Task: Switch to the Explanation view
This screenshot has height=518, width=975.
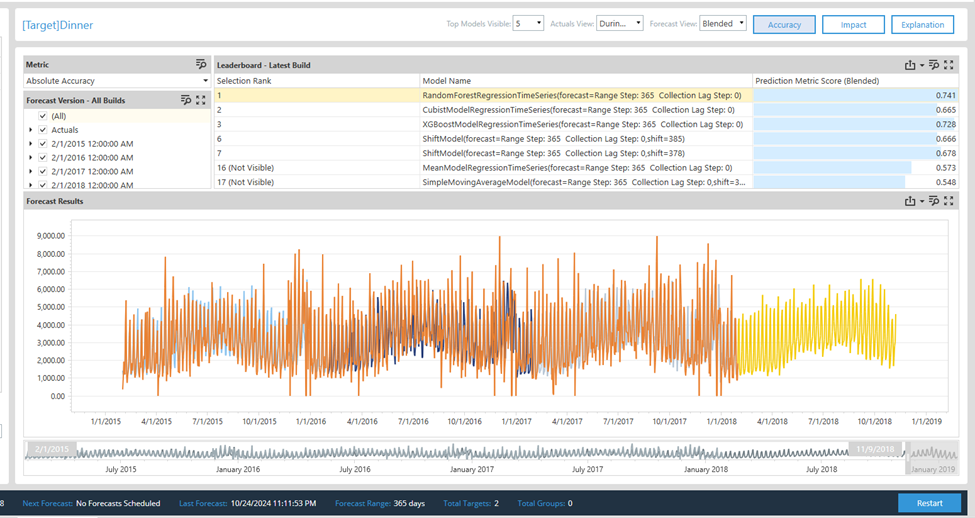Action: click(922, 25)
